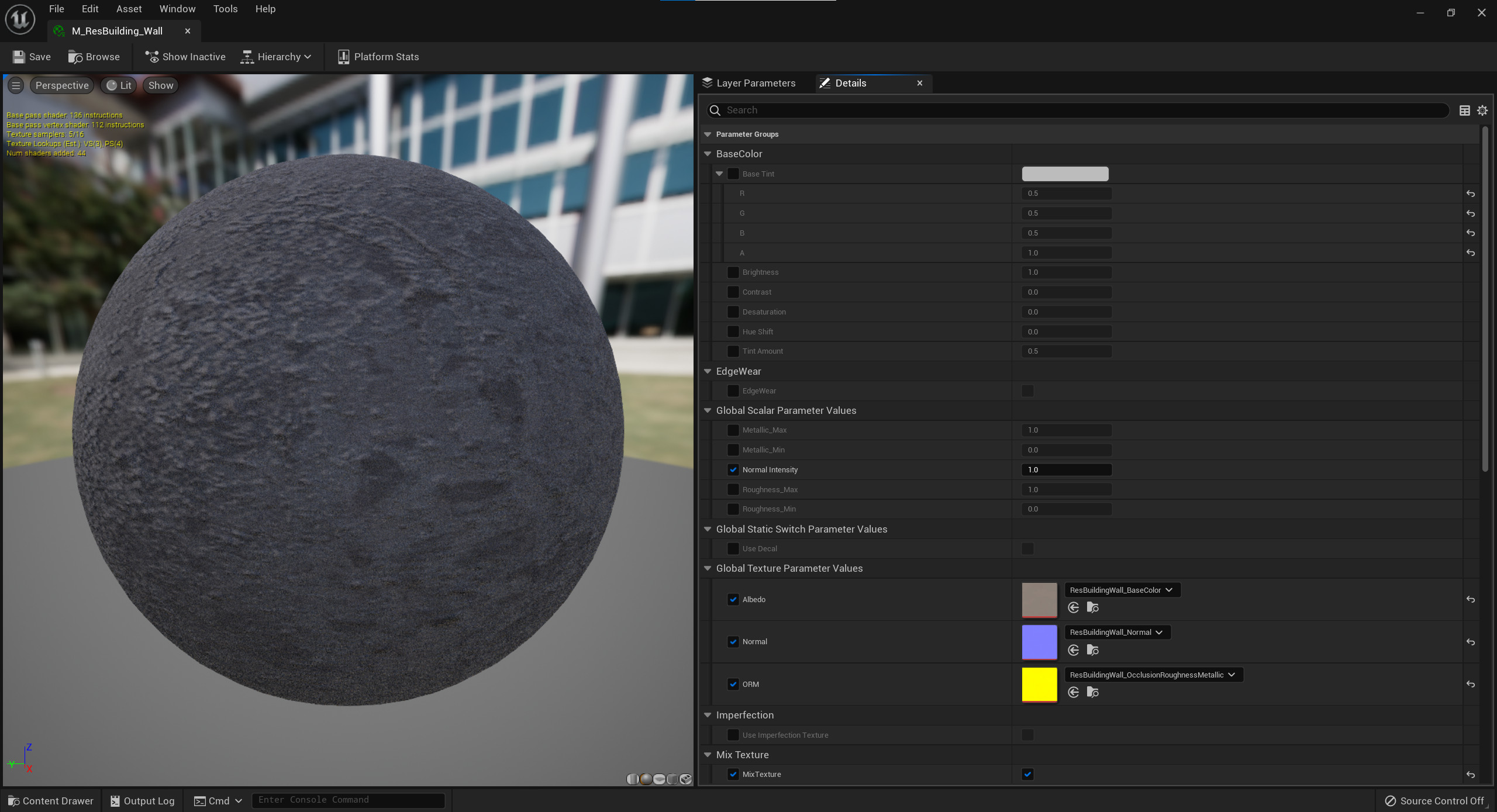Open the Base Tint color swatch
Image resolution: width=1497 pixels, height=812 pixels.
click(1065, 174)
